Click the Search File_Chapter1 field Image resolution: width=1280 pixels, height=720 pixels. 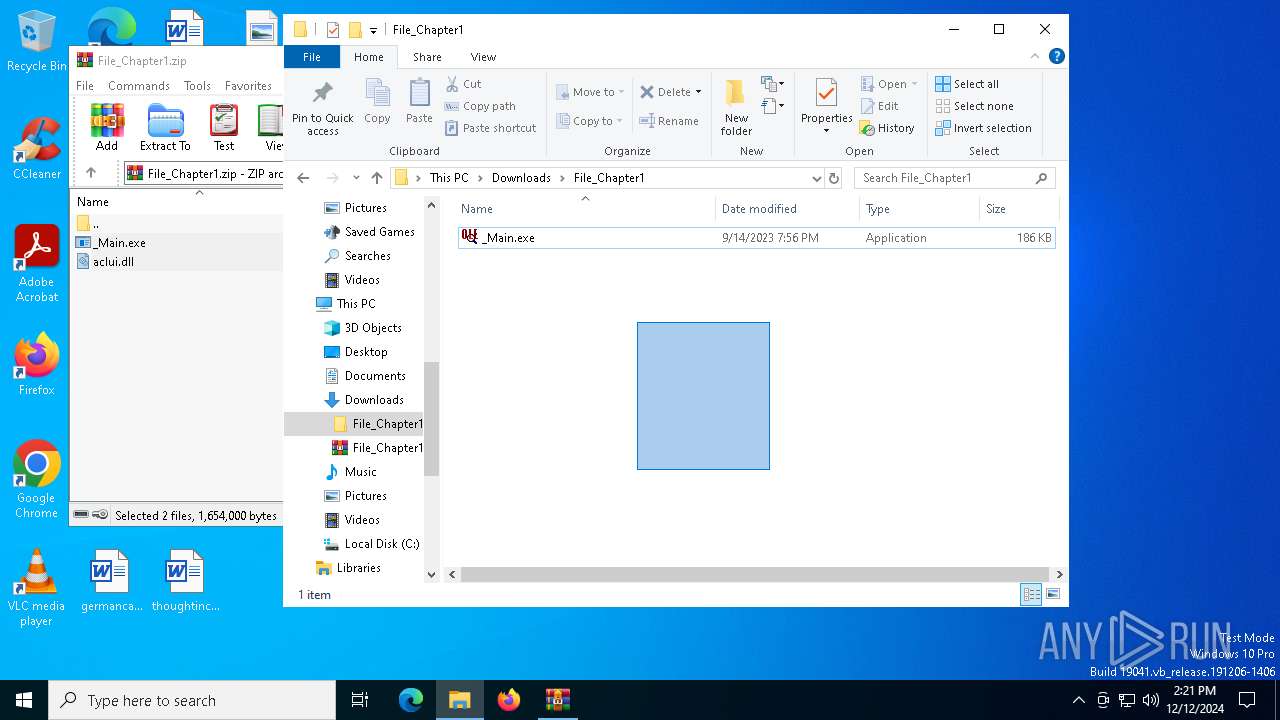[954, 178]
